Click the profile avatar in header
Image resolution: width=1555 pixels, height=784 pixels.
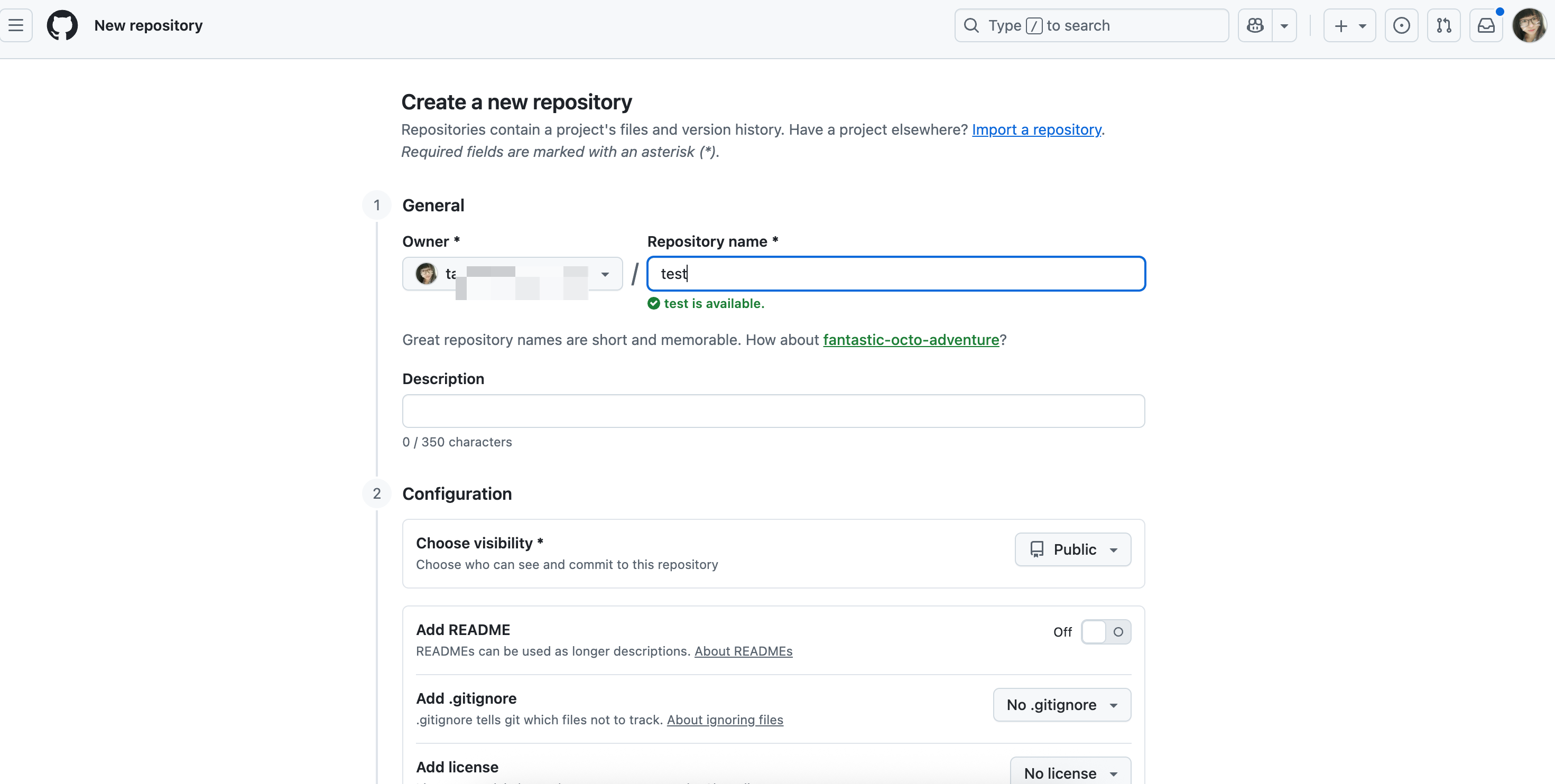[1529, 25]
